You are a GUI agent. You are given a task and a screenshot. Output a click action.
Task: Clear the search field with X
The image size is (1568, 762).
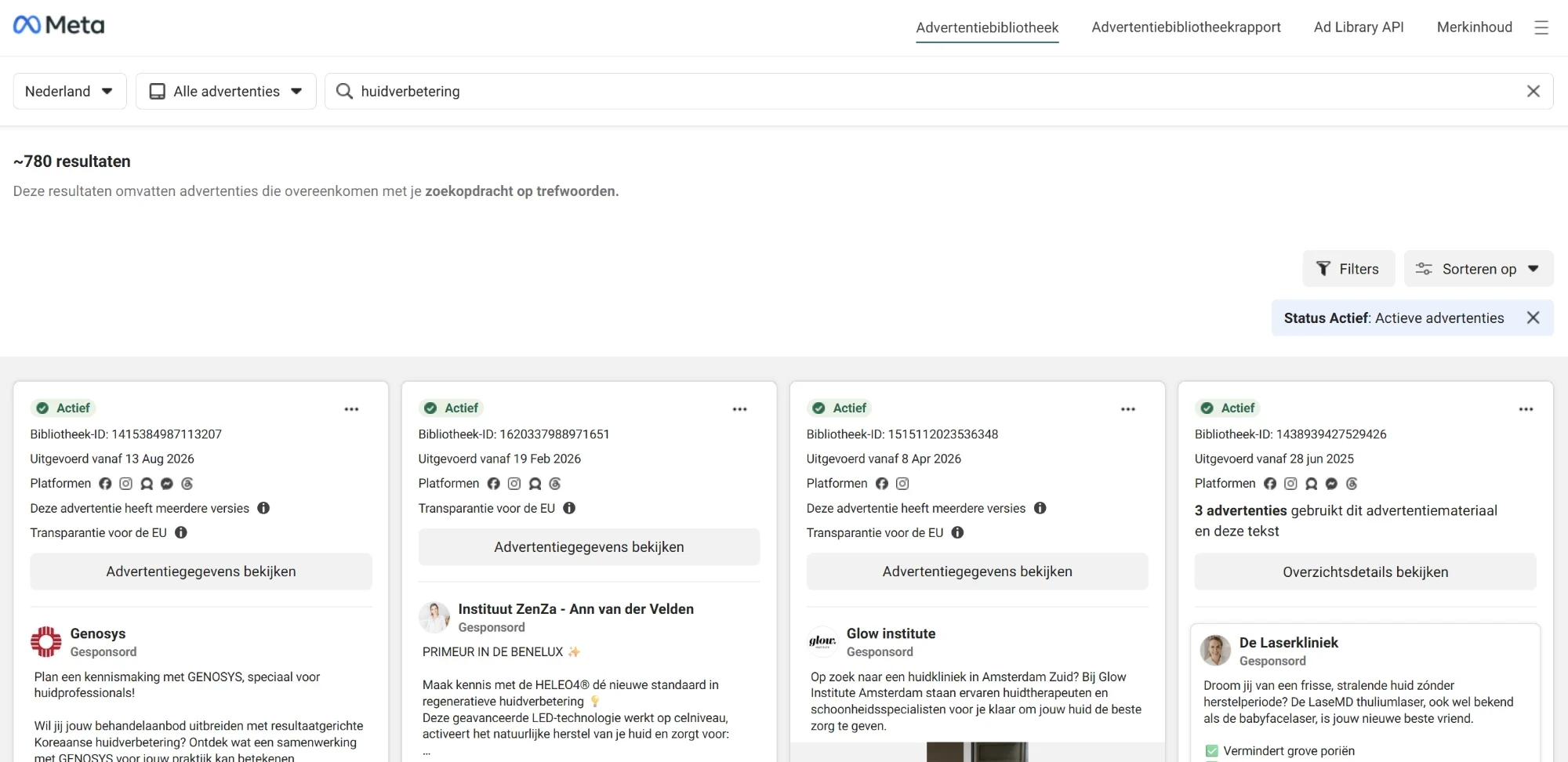1534,91
